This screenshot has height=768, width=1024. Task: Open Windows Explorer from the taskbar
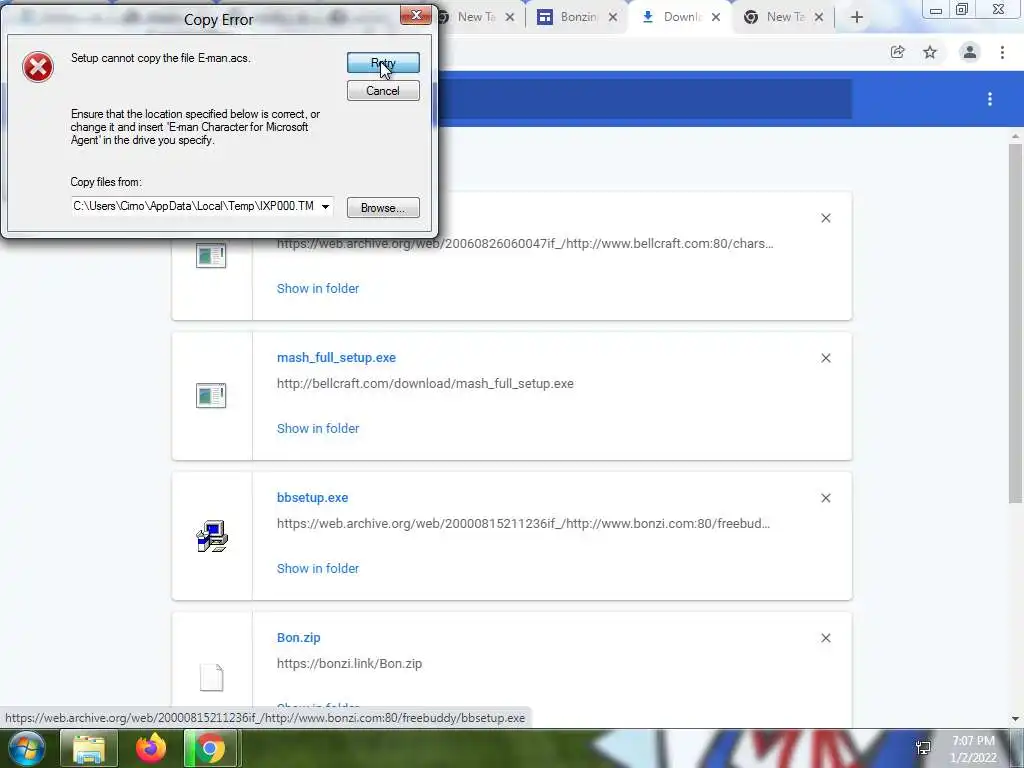click(89, 748)
